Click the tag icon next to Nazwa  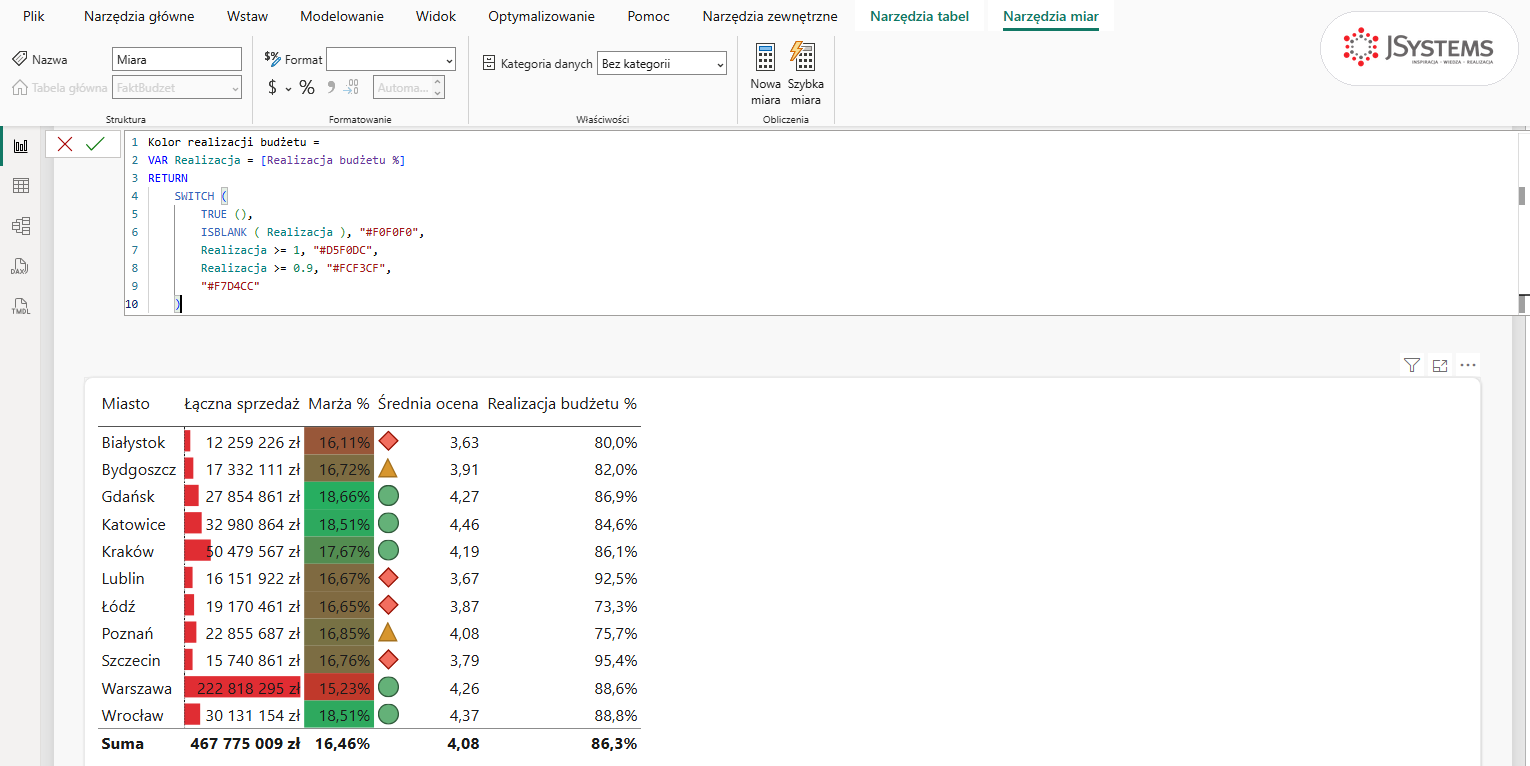click(20, 60)
